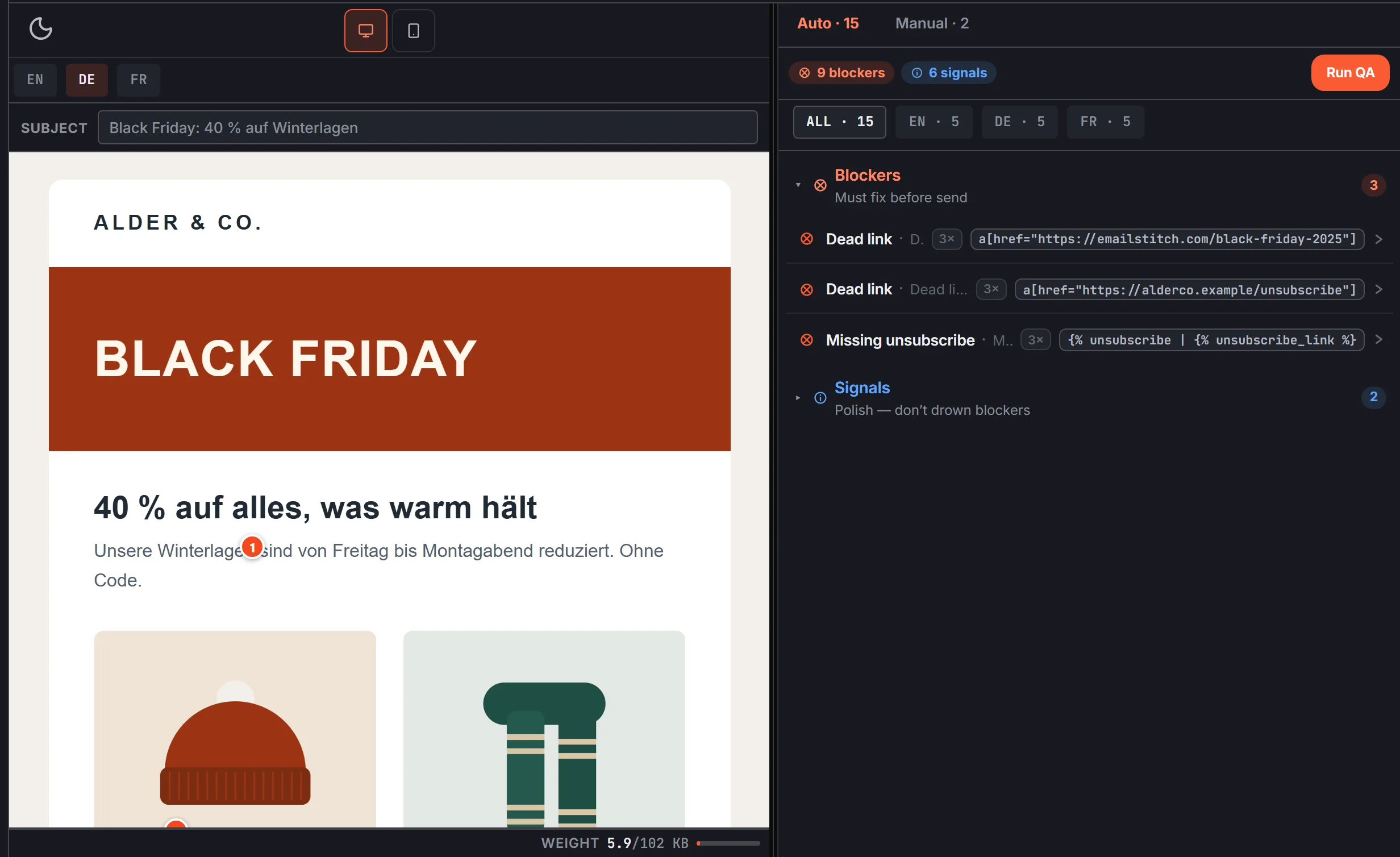Open the Missing unsubscribe issue chevron
1400x857 pixels.
click(x=1378, y=340)
